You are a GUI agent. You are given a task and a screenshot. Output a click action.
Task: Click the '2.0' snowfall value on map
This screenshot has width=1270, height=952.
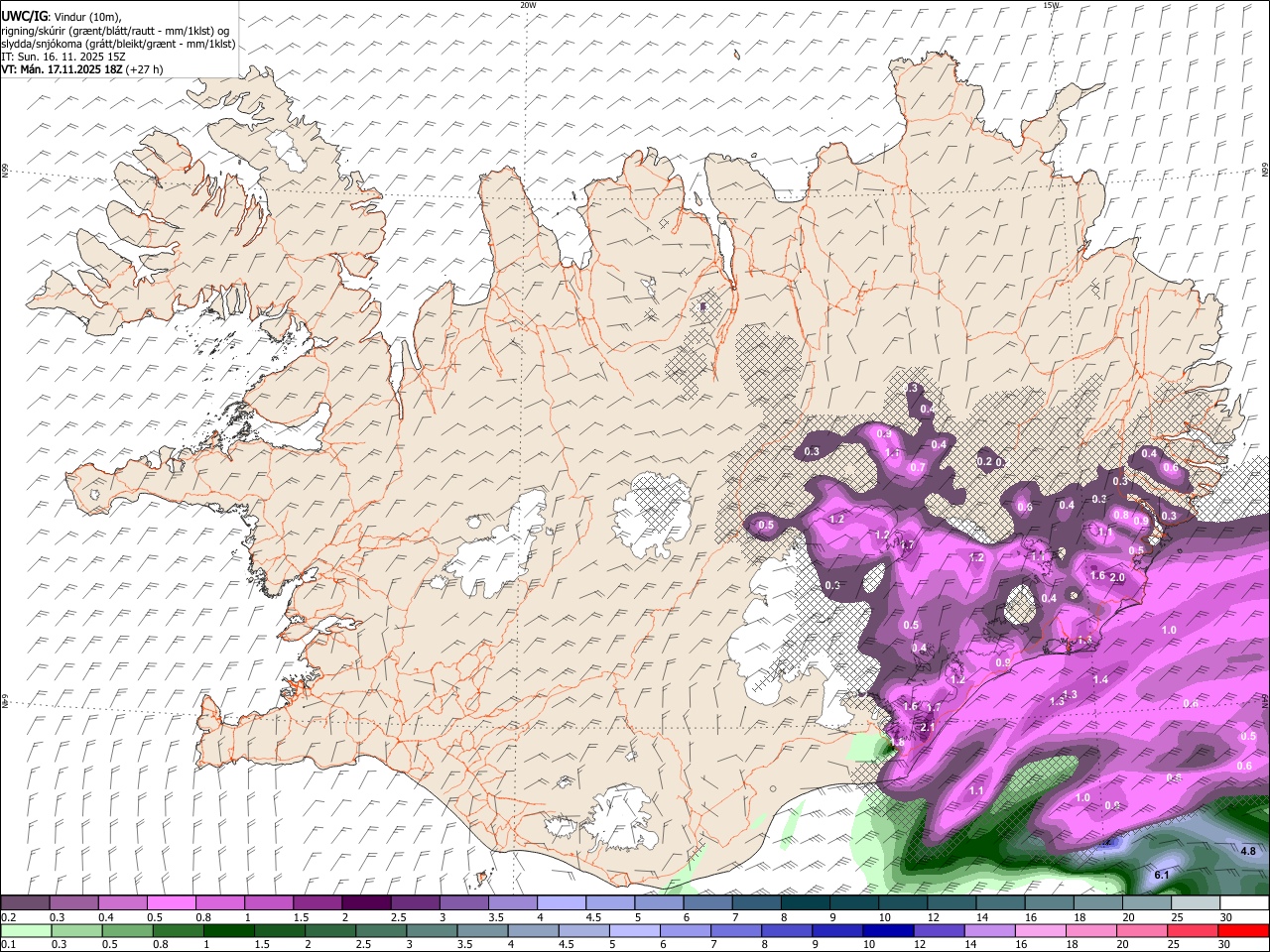pyautogui.click(x=1116, y=578)
